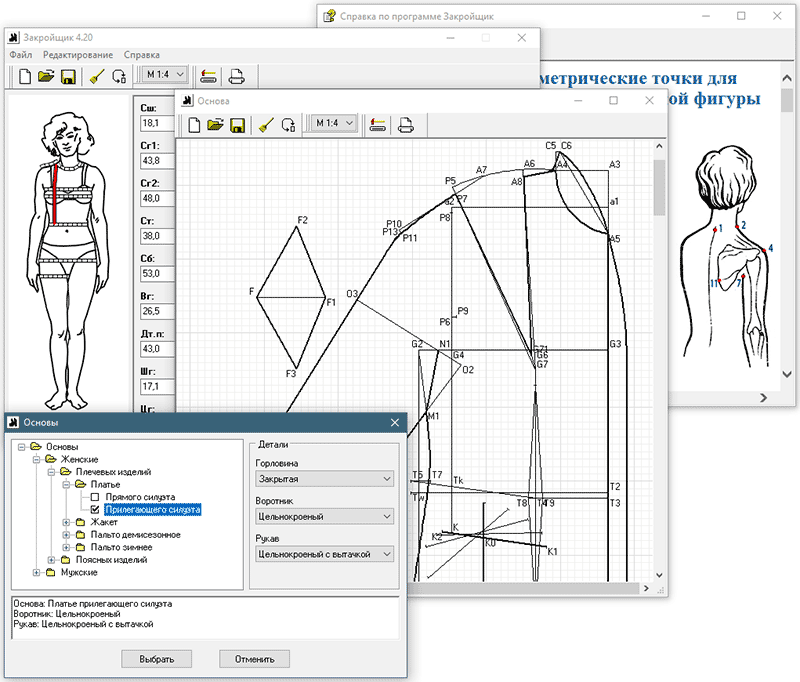Expand the Жакет tree node
The height and width of the screenshot is (682, 800).
pyautogui.click(x=67, y=522)
